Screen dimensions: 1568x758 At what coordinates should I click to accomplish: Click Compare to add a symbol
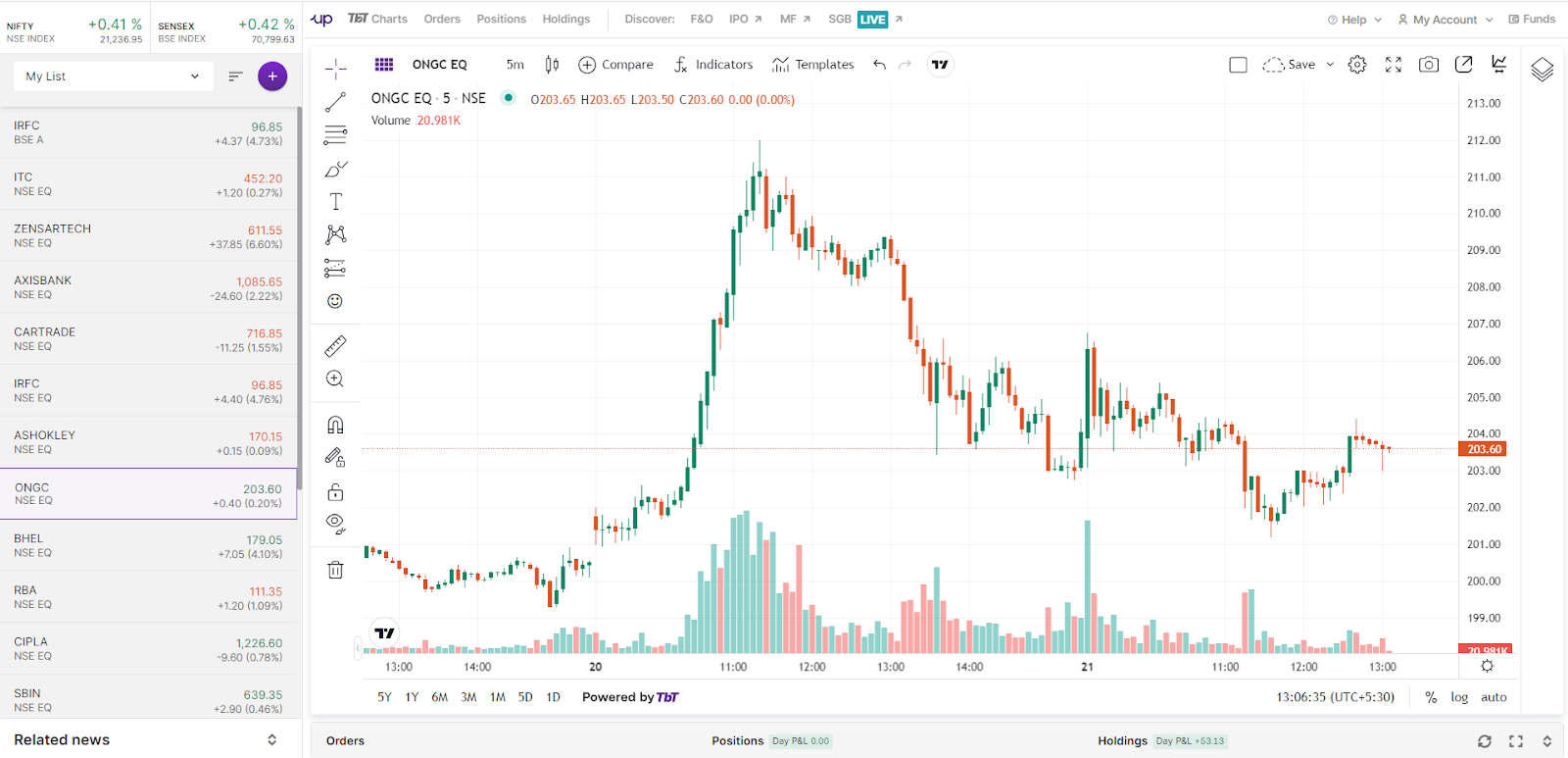[x=615, y=65]
